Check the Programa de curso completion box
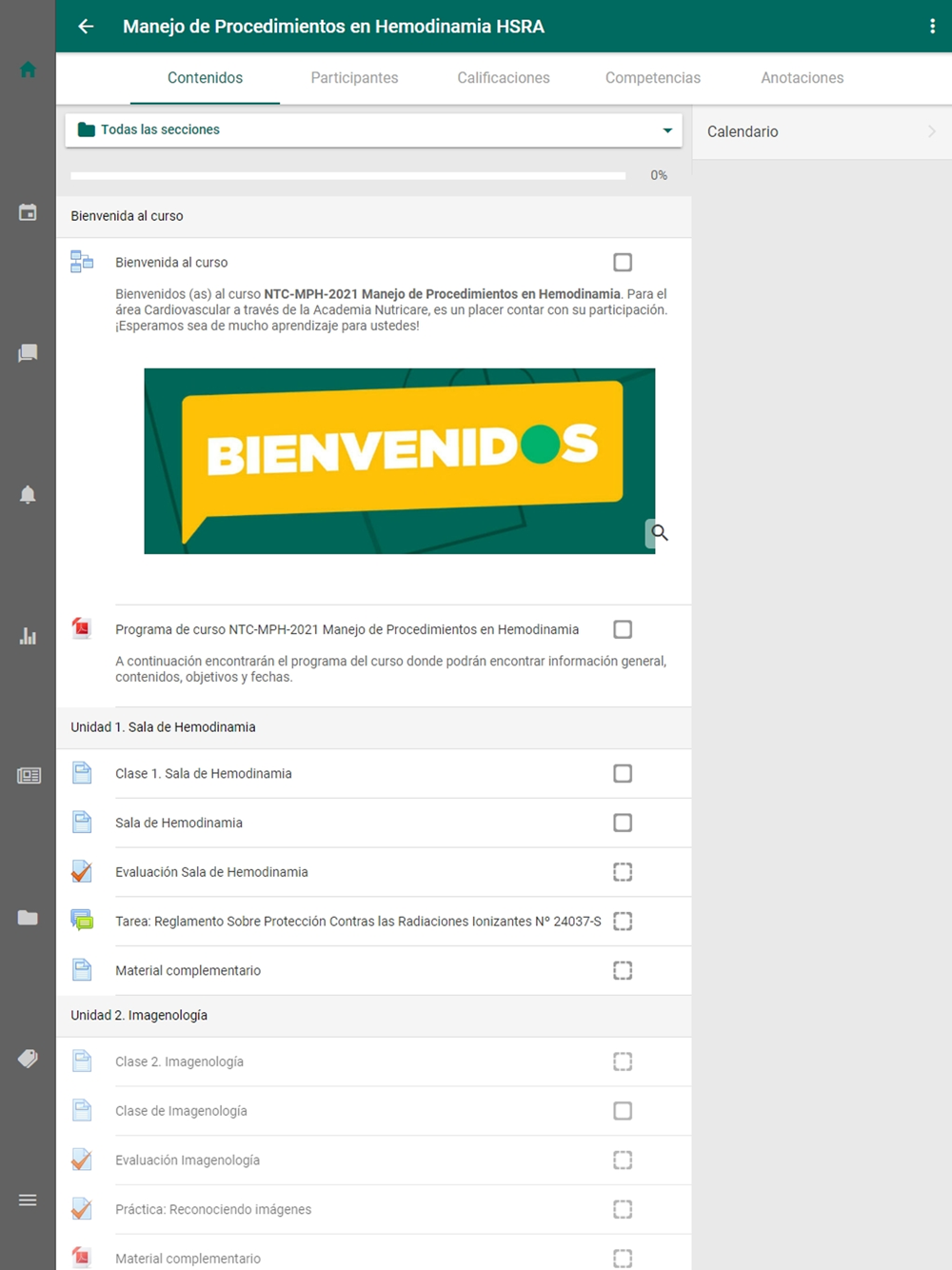 (623, 629)
